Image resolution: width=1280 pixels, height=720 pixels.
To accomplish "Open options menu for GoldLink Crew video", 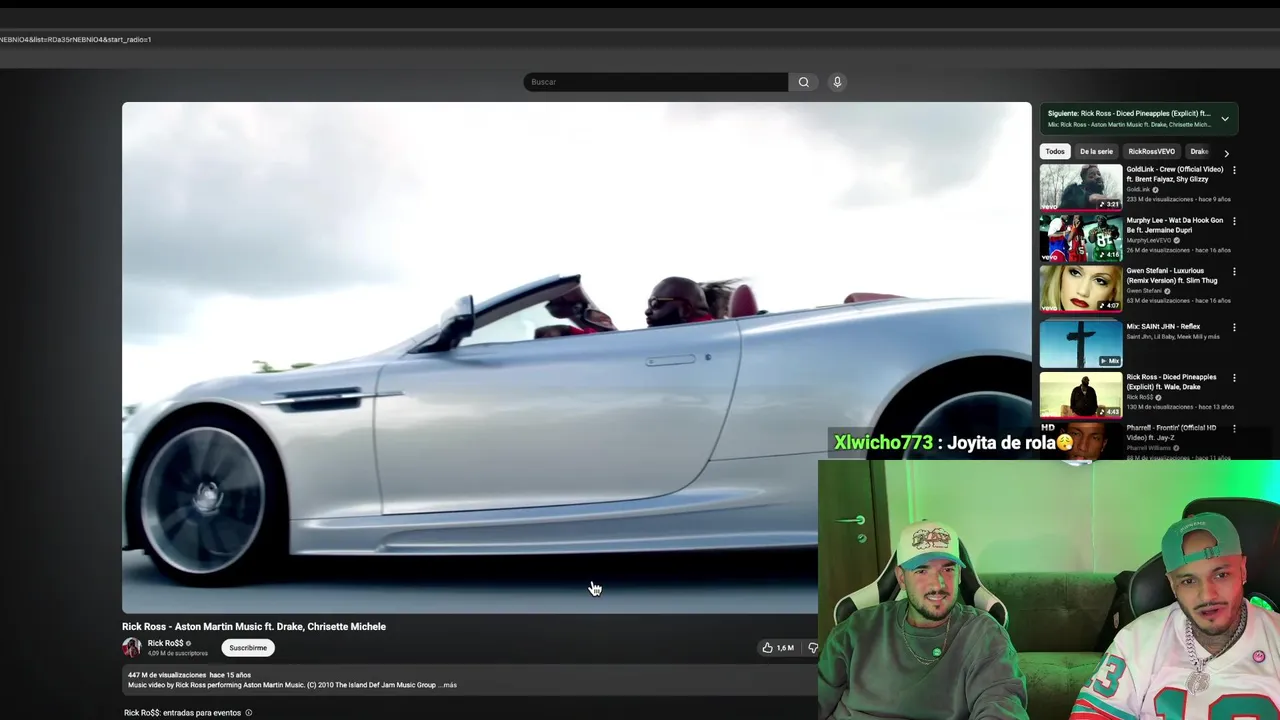I will [1234, 170].
